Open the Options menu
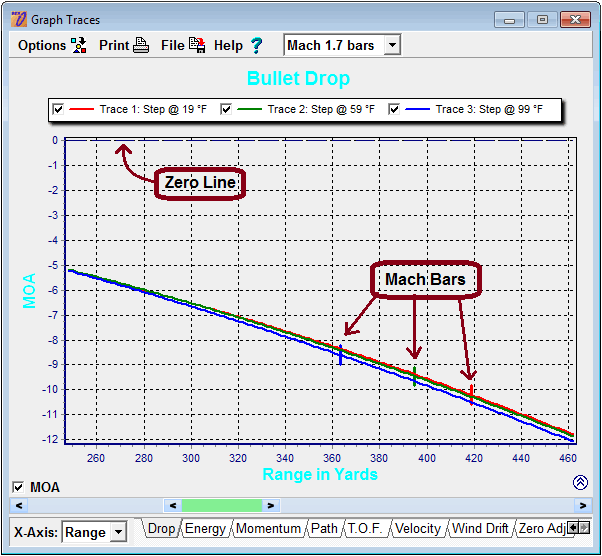The height and width of the screenshot is (556, 602). (x=42, y=45)
